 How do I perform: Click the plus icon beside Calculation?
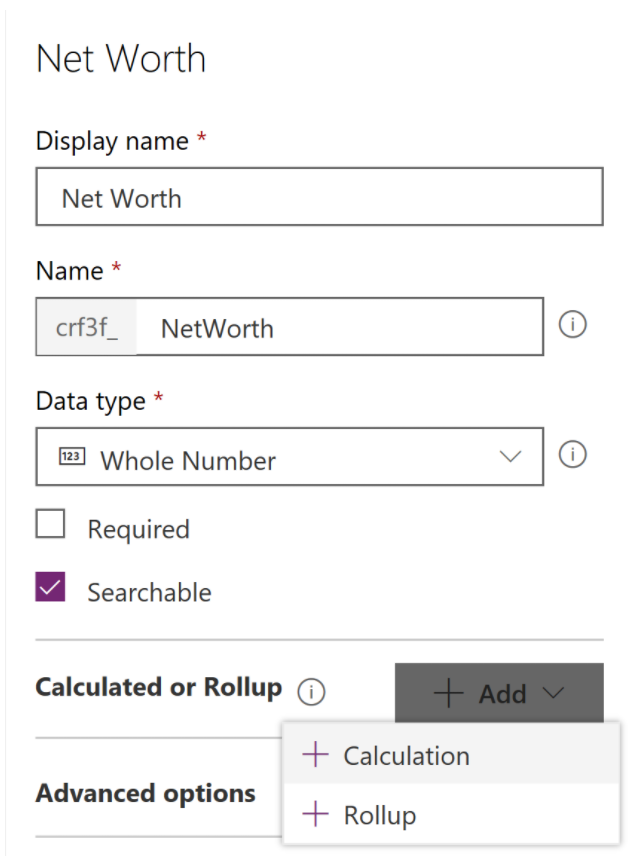315,755
